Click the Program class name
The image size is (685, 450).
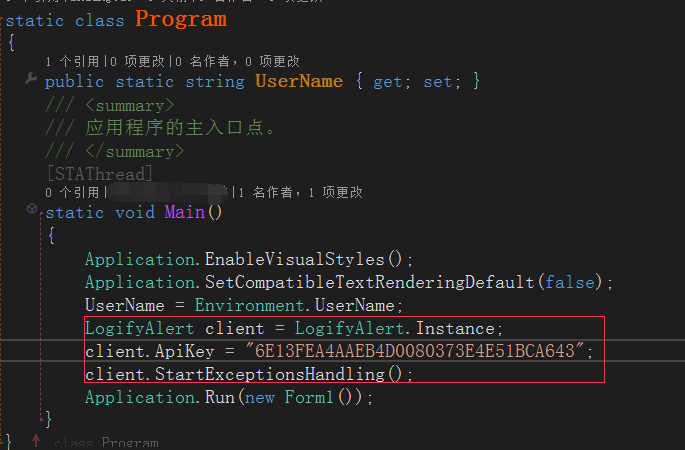(x=181, y=19)
